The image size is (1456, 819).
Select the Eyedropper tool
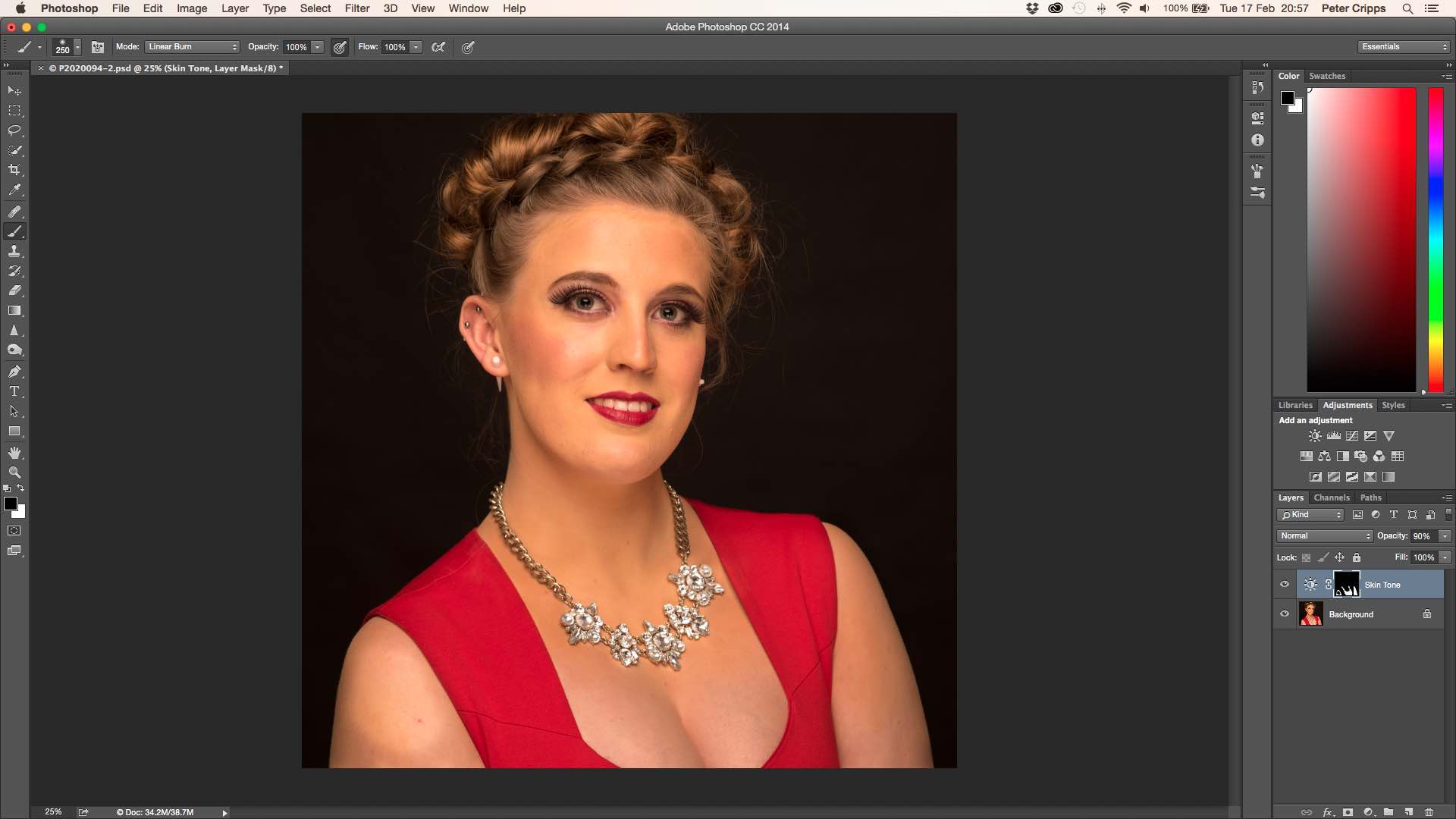[x=14, y=190]
